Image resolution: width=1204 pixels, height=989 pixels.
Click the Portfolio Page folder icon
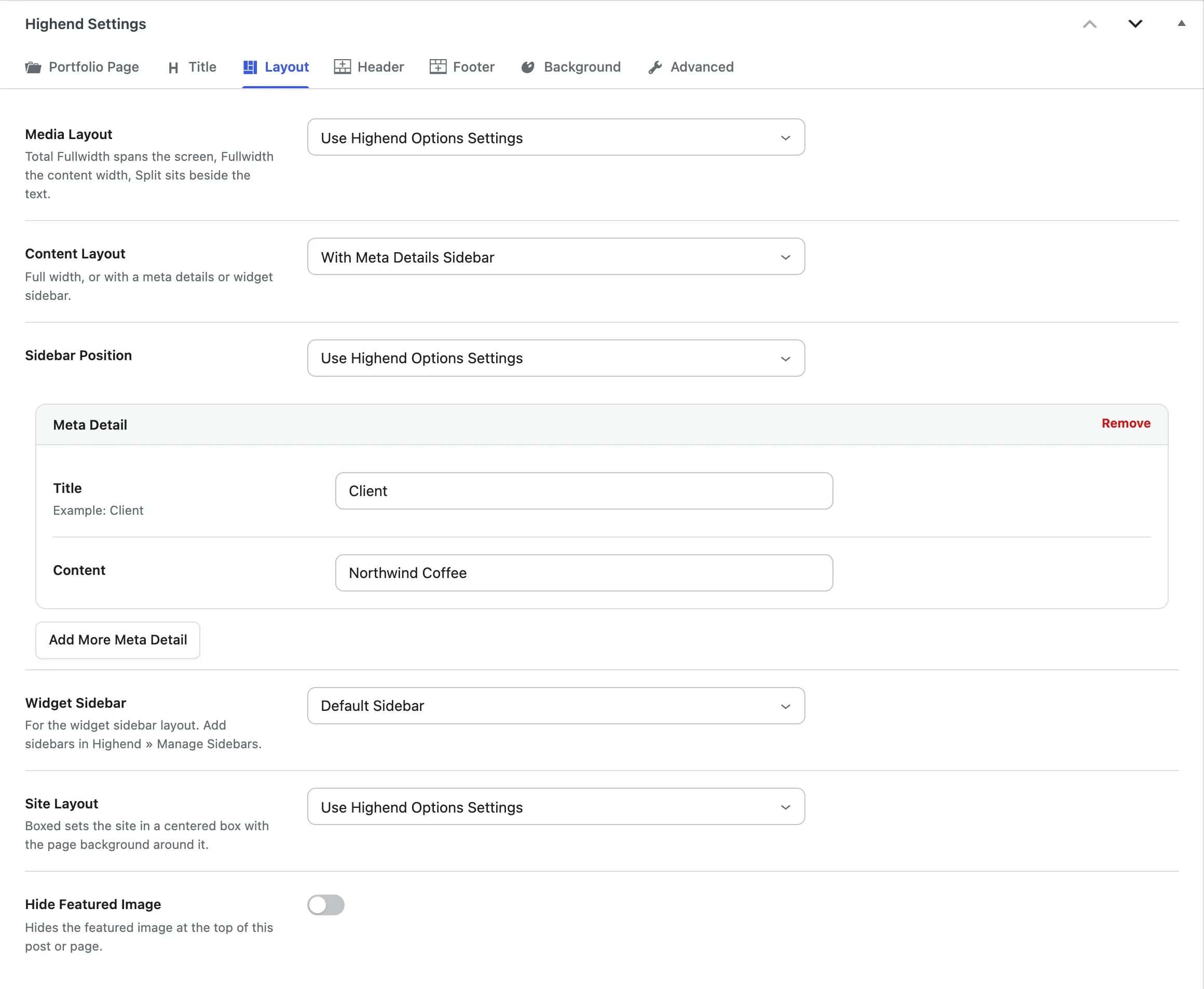pyautogui.click(x=33, y=67)
